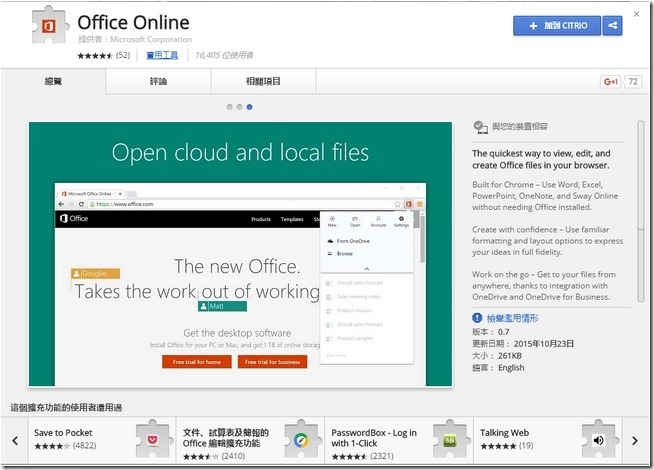Click the Settings gear in Office popup
This screenshot has width=654, height=470.
pyautogui.click(x=401, y=221)
